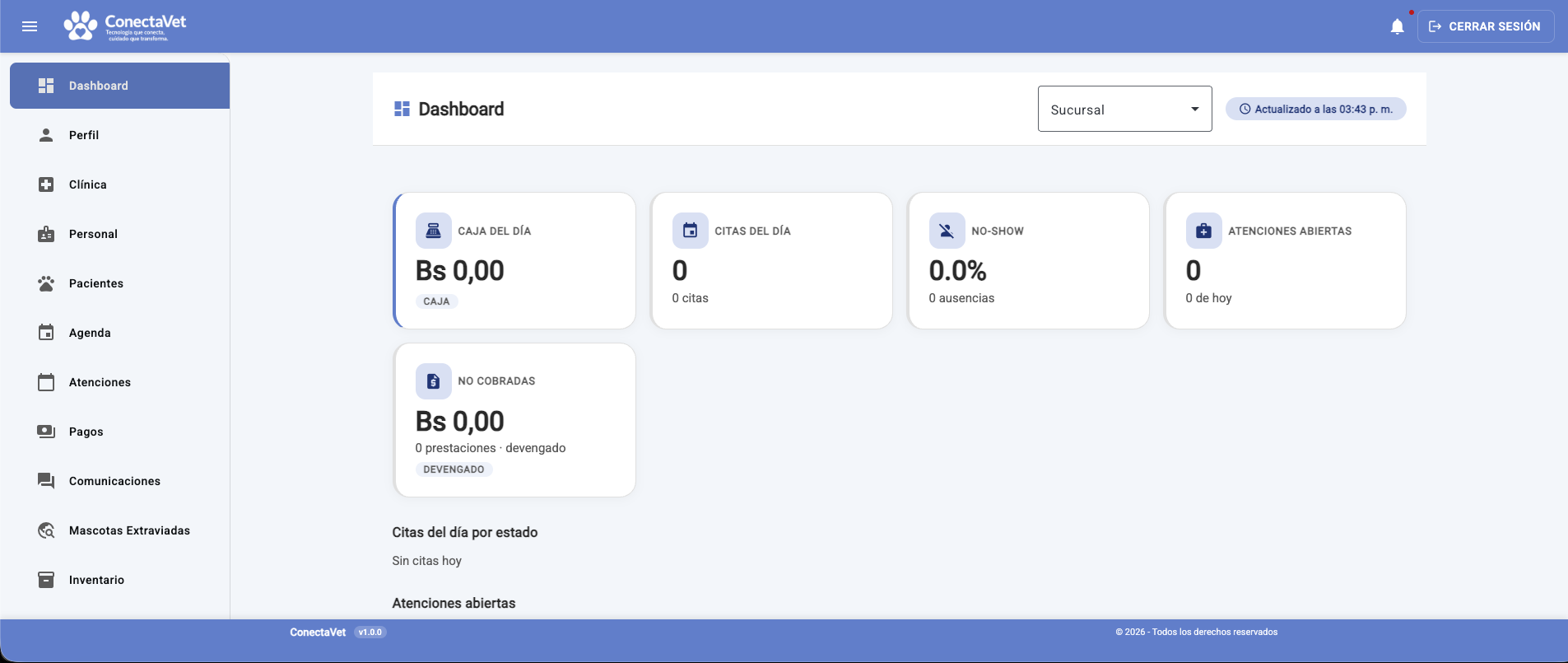The image size is (1568, 663).
Task: Click the 0.0% no-show value
Action: coord(957,270)
